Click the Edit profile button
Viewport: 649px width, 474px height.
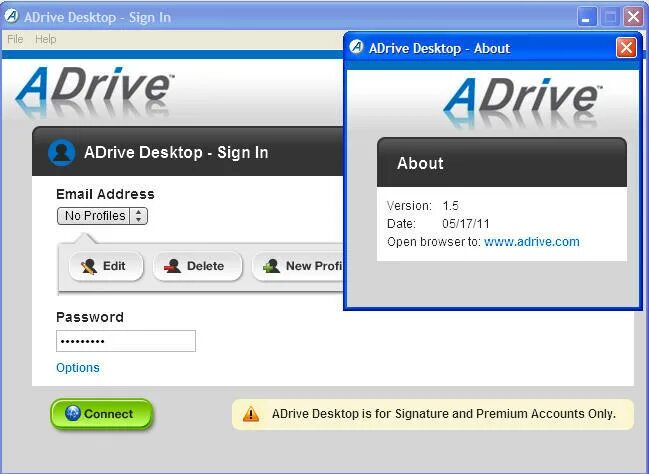click(106, 266)
